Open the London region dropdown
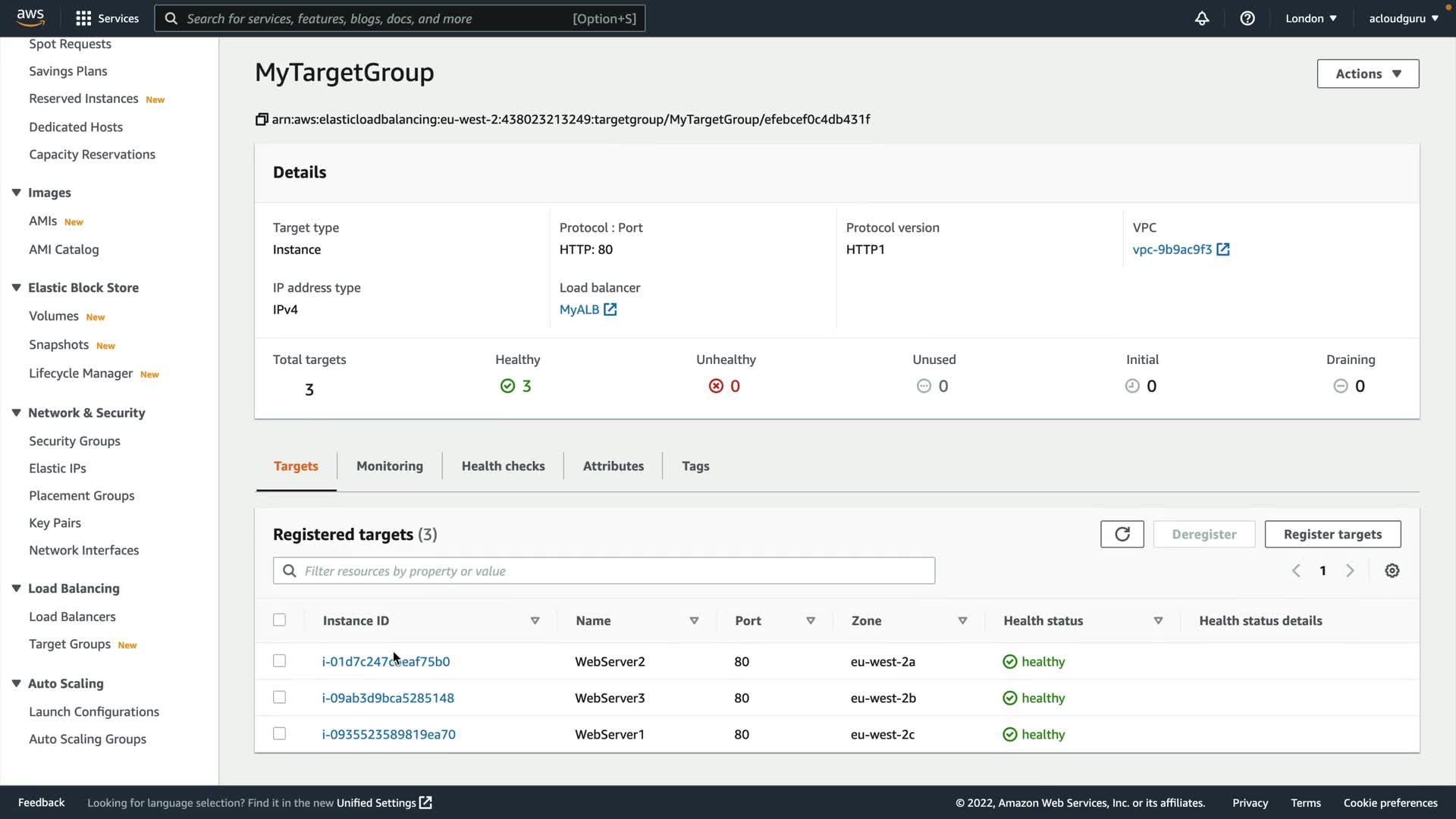 [x=1310, y=18]
